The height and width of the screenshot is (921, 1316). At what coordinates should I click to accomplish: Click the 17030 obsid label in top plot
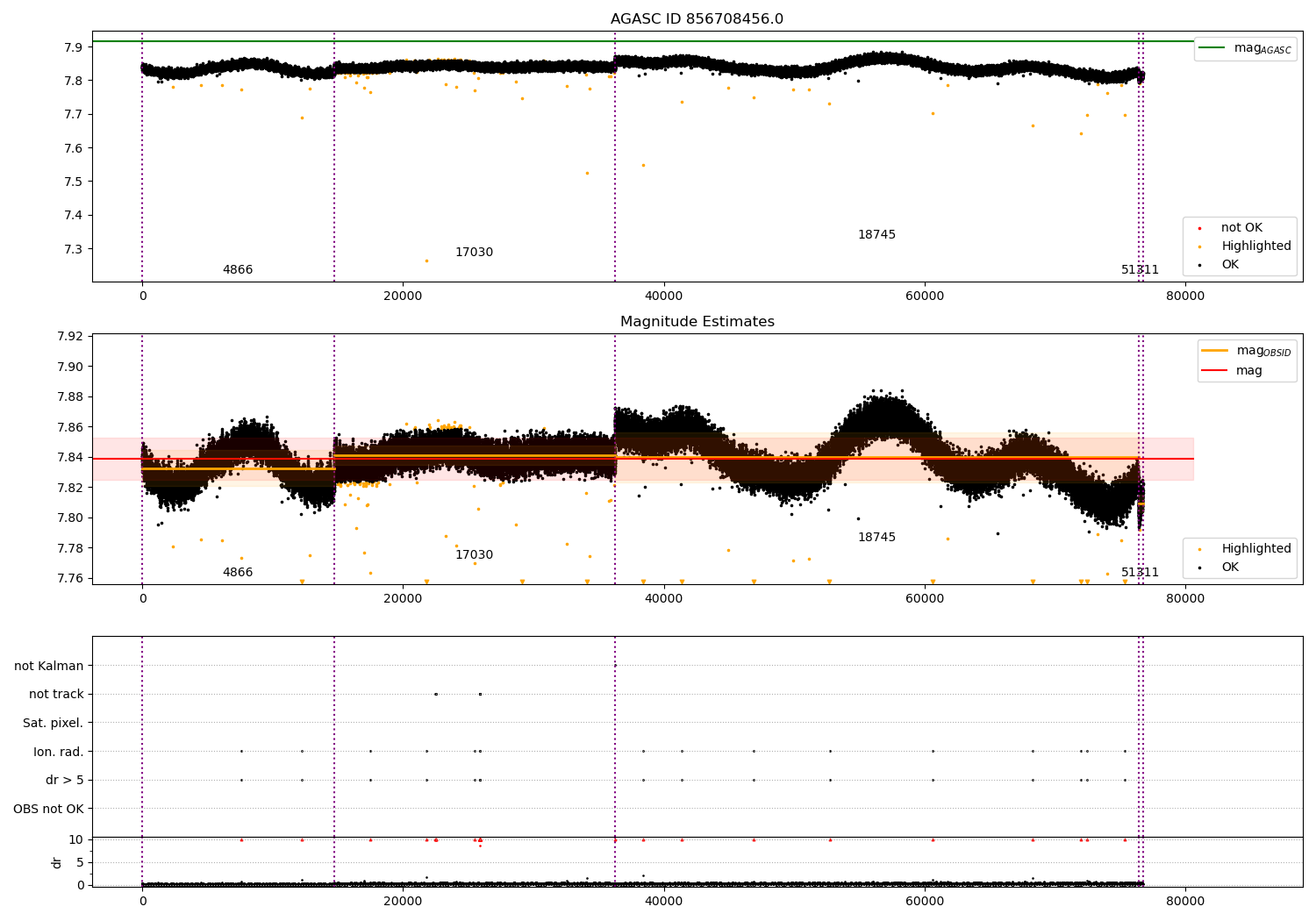(474, 253)
